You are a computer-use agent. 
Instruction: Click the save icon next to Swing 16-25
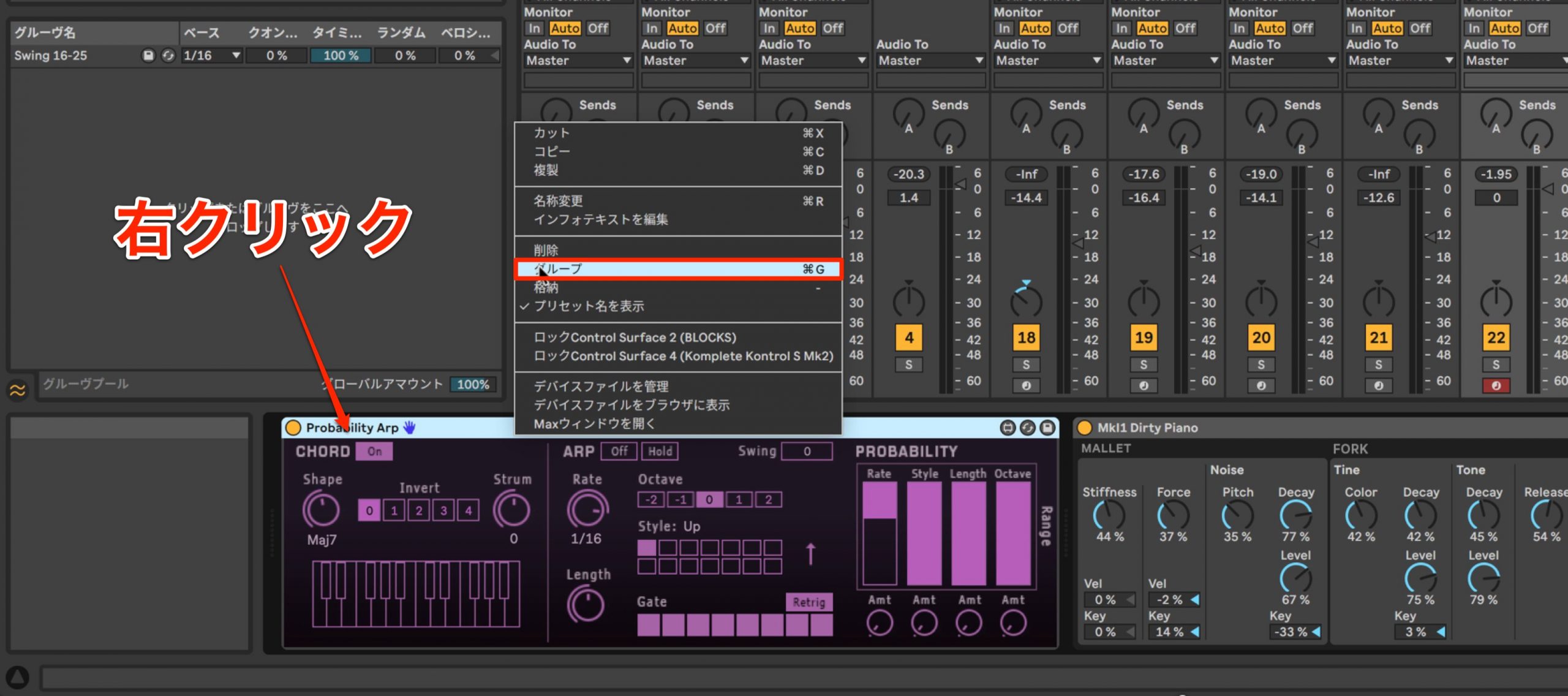coord(148,56)
